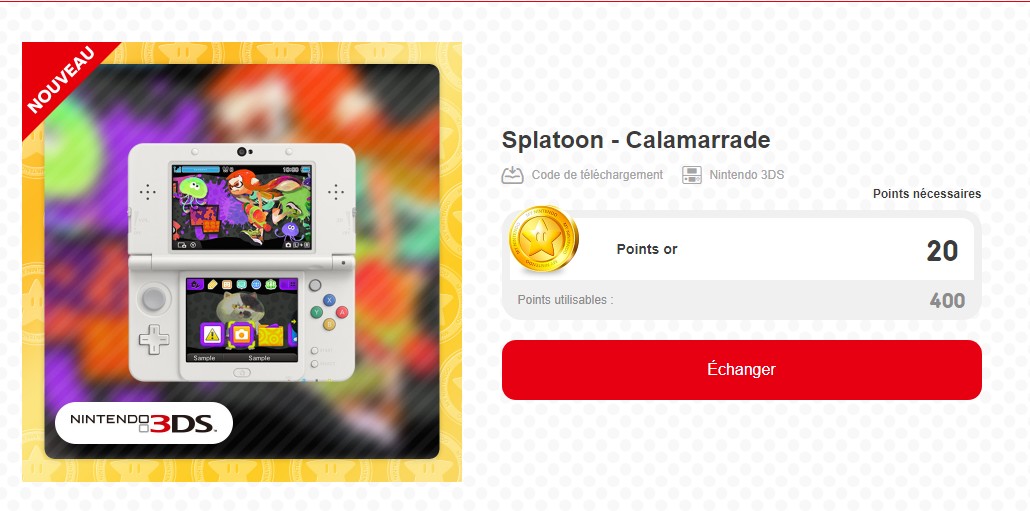Click the 20 points required value
This screenshot has width=1030, height=511.
(x=942, y=251)
